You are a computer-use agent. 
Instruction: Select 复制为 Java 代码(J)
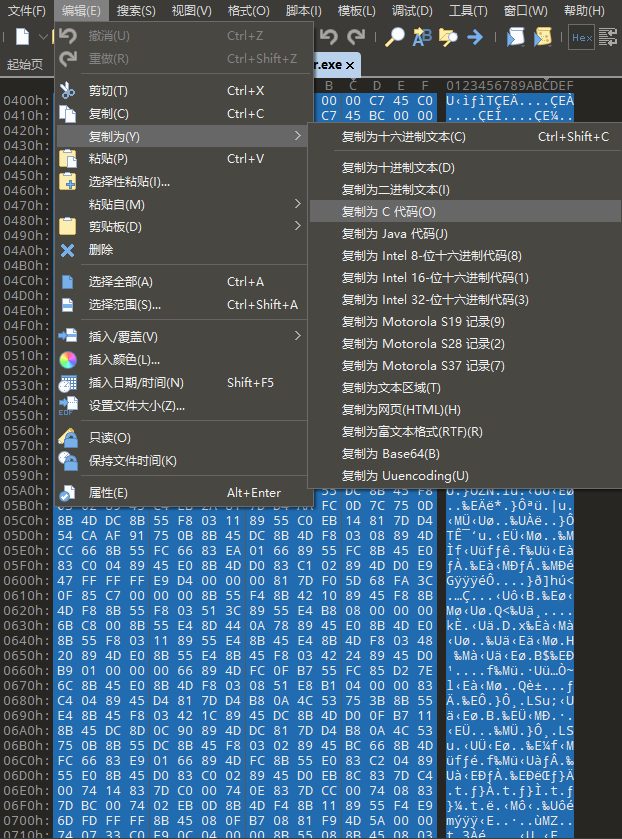coord(465,234)
